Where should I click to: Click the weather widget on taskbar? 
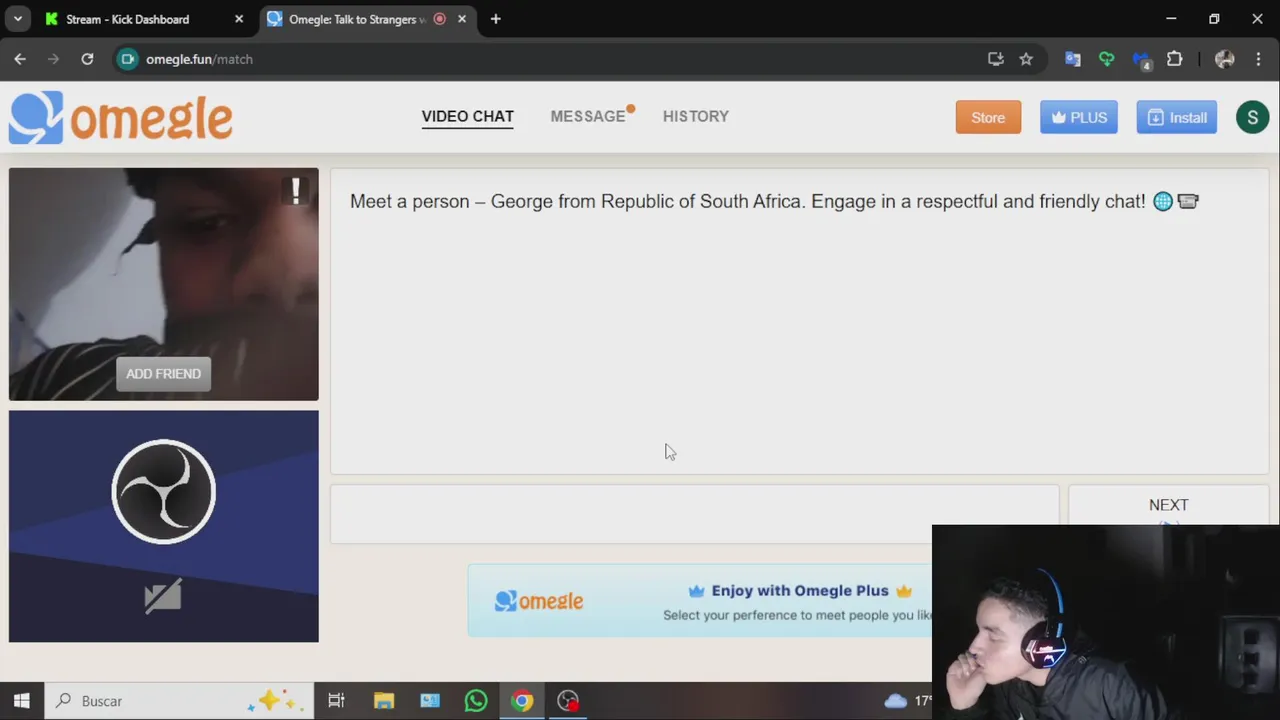[908, 701]
